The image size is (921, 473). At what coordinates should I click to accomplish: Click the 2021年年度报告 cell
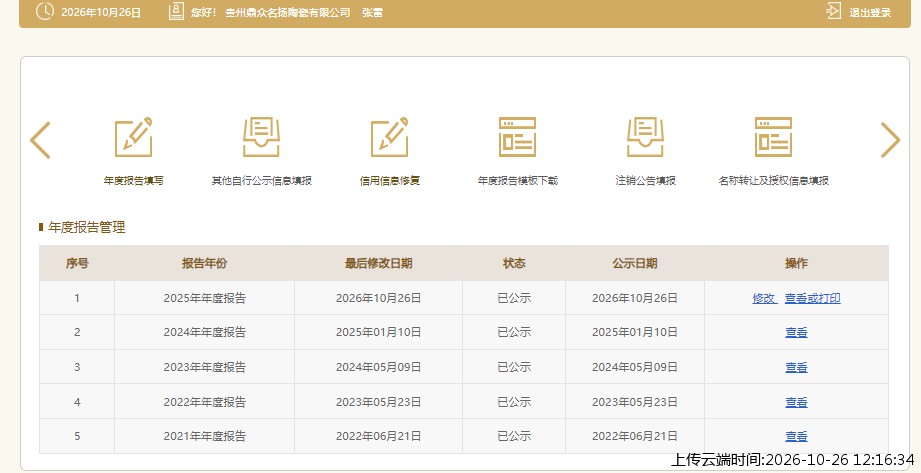point(204,437)
